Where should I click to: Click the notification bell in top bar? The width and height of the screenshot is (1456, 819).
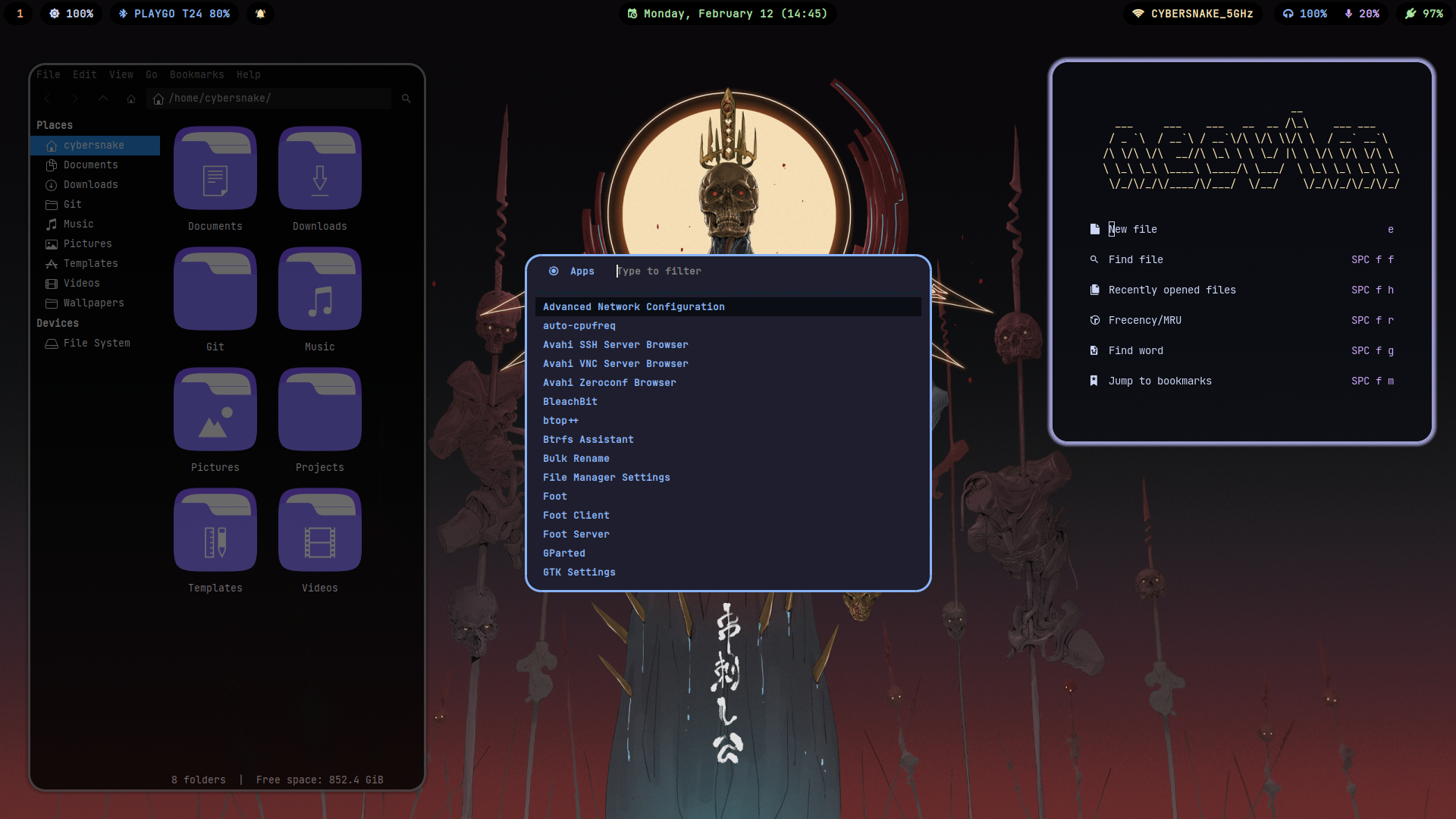(x=260, y=14)
